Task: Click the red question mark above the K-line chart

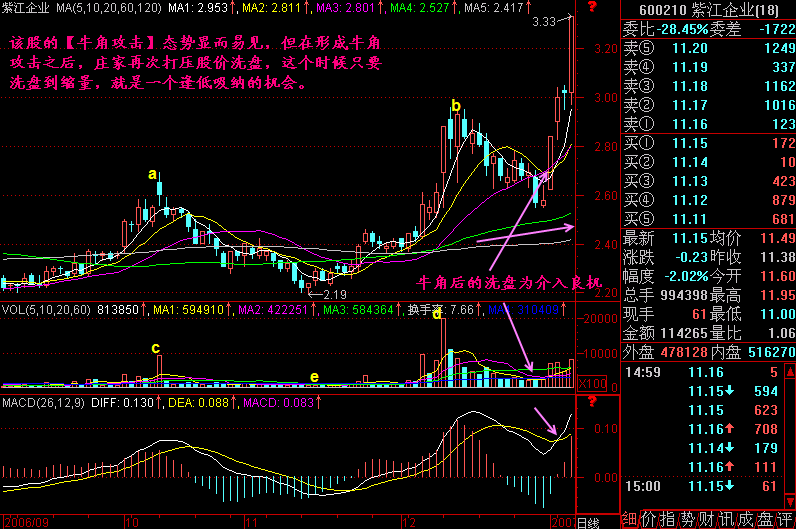Action: tap(591, 8)
